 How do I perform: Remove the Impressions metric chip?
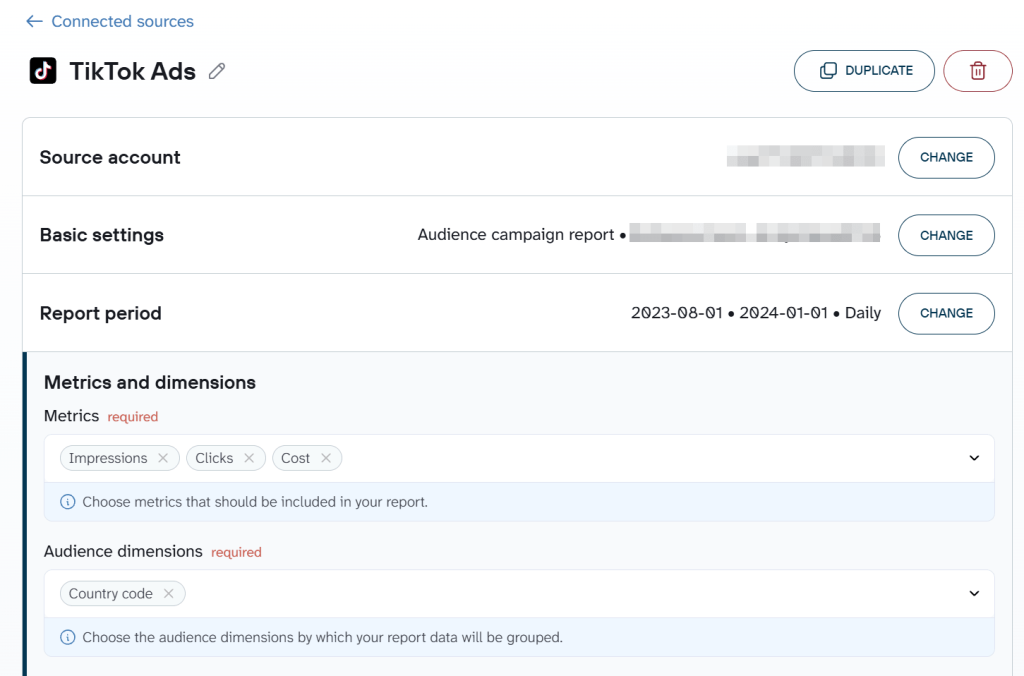pyautogui.click(x=163, y=458)
